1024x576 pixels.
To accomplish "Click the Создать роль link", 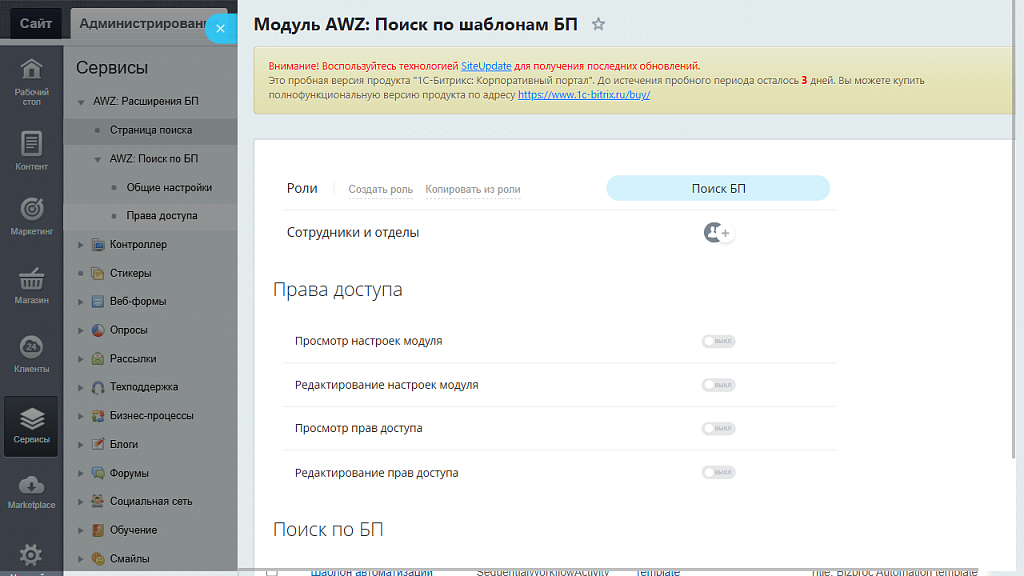I will tap(380, 190).
